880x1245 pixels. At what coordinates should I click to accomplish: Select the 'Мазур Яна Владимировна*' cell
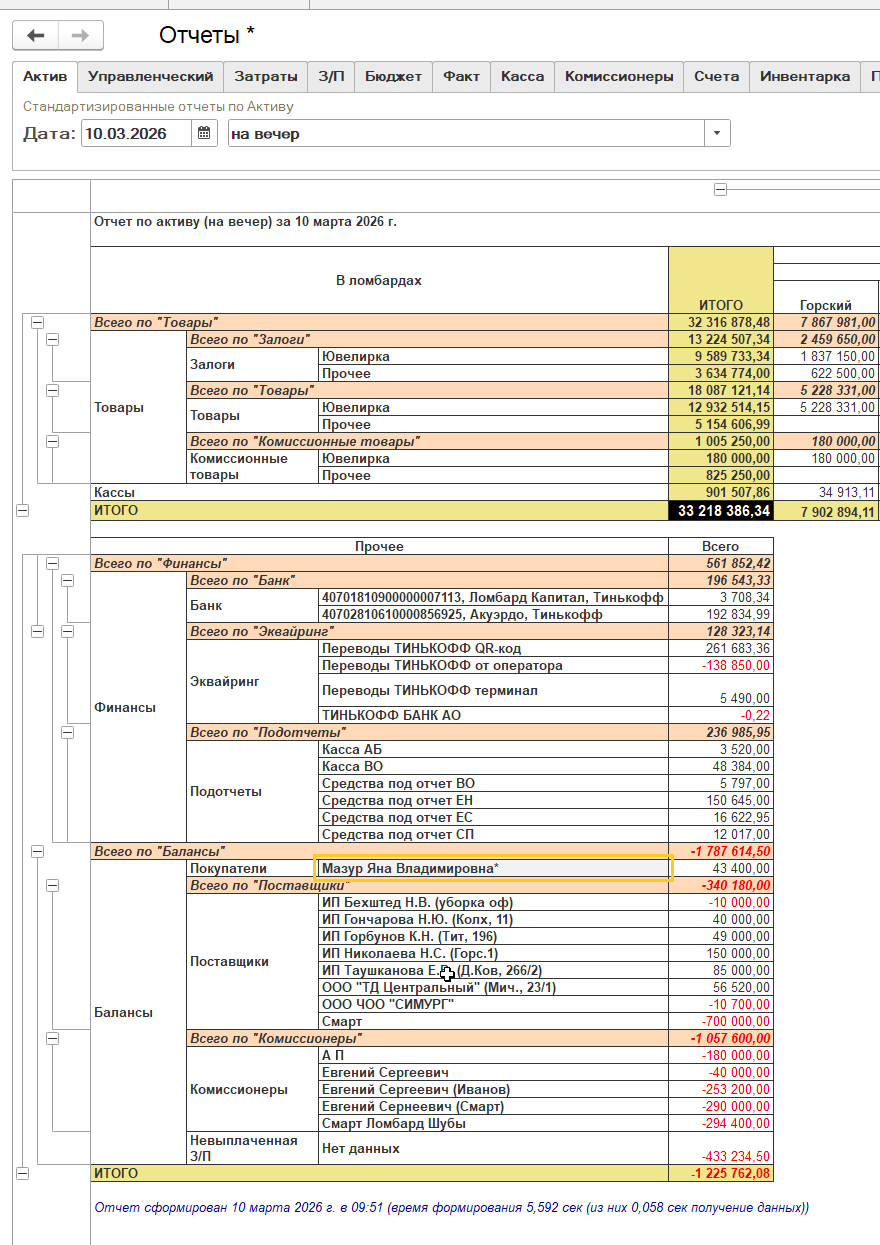coord(493,868)
